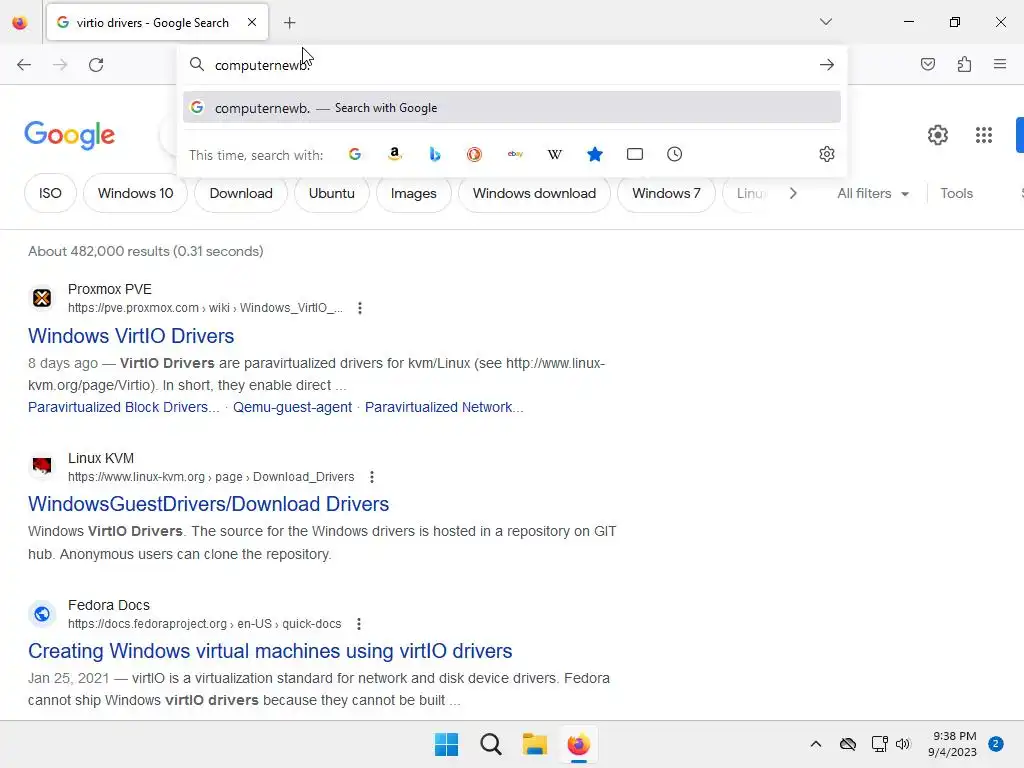Open taskbar Search

point(490,744)
